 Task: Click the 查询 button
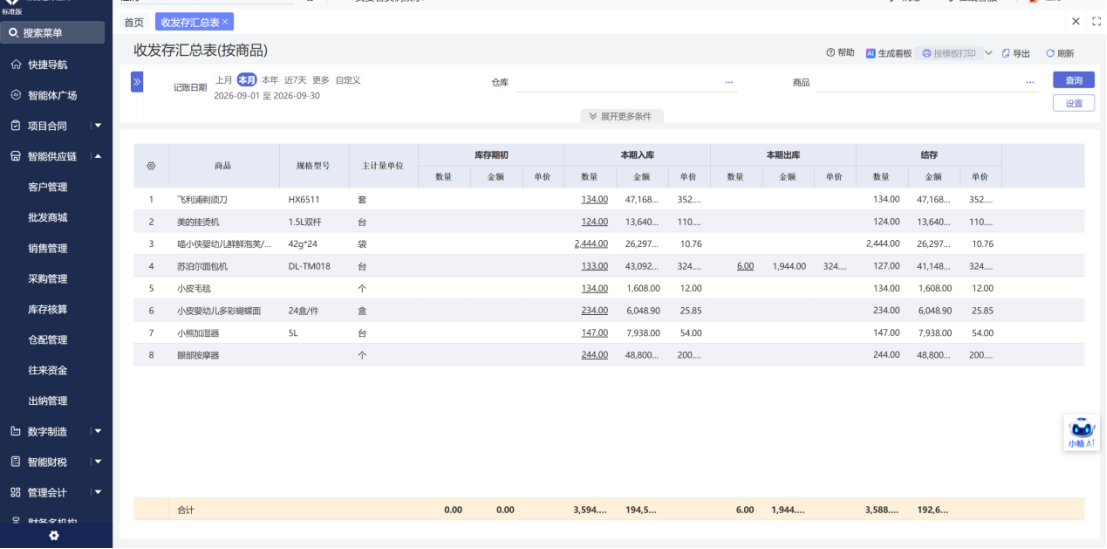(x=1074, y=80)
